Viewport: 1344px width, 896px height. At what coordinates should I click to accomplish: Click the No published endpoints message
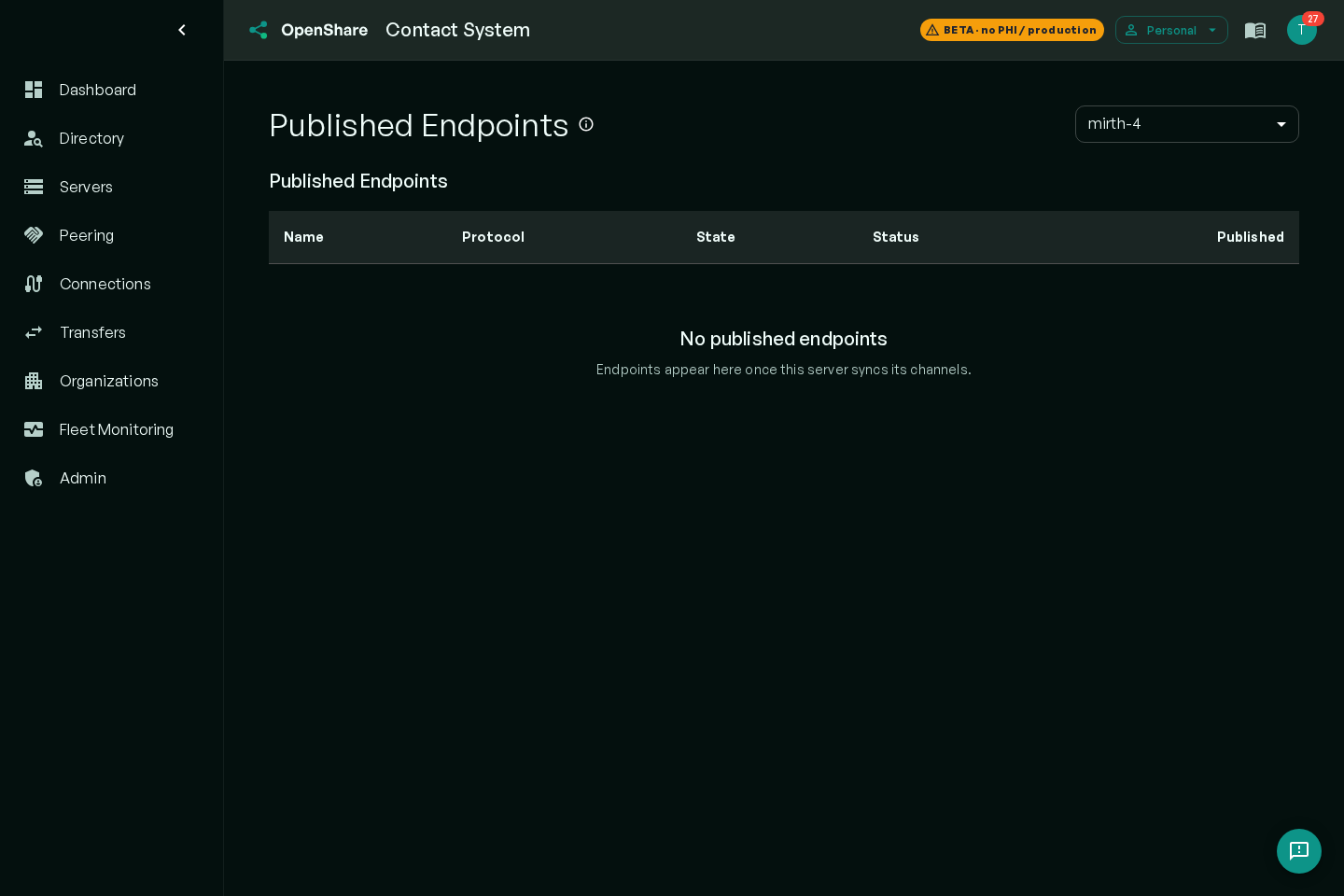coord(784,339)
